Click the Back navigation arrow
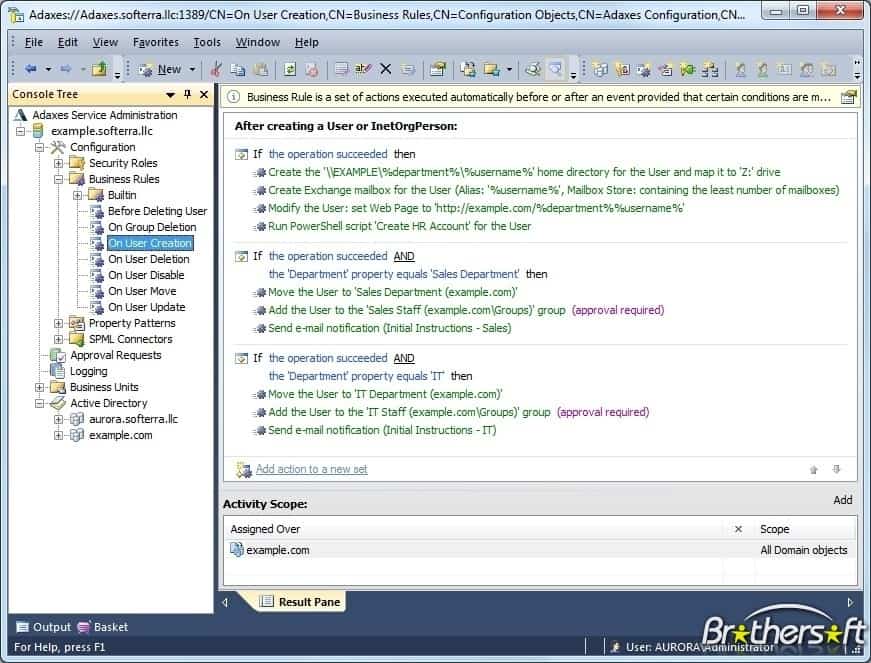This screenshot has height=663, width=871. pyautogui.click(x=31, y=69)
